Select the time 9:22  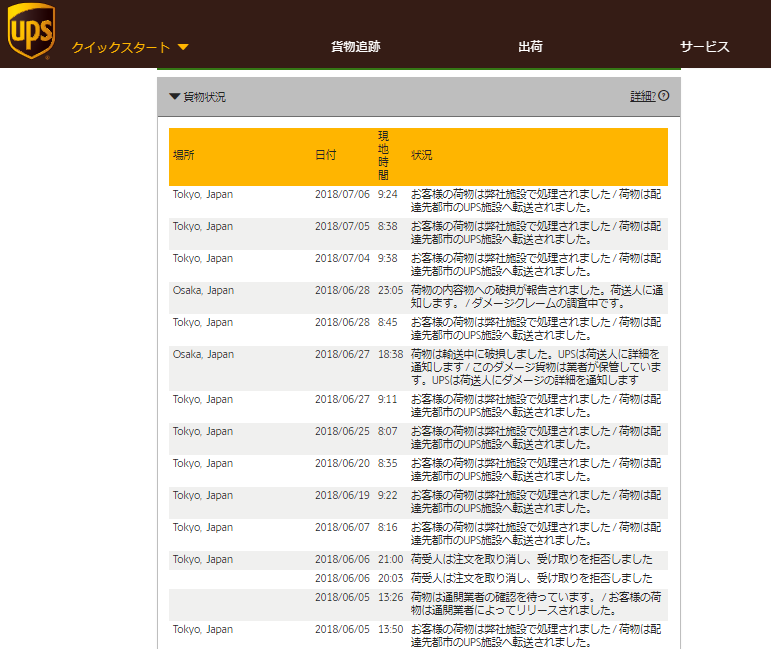tap(387, 495)
